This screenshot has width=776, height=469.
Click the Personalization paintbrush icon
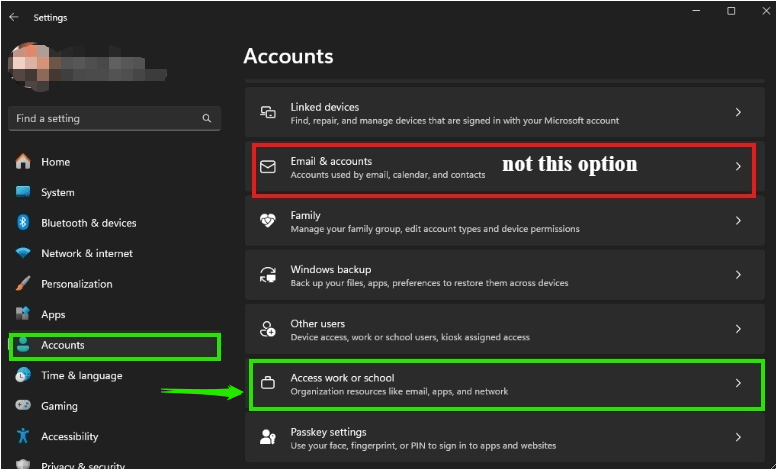[x=23, y=283]
